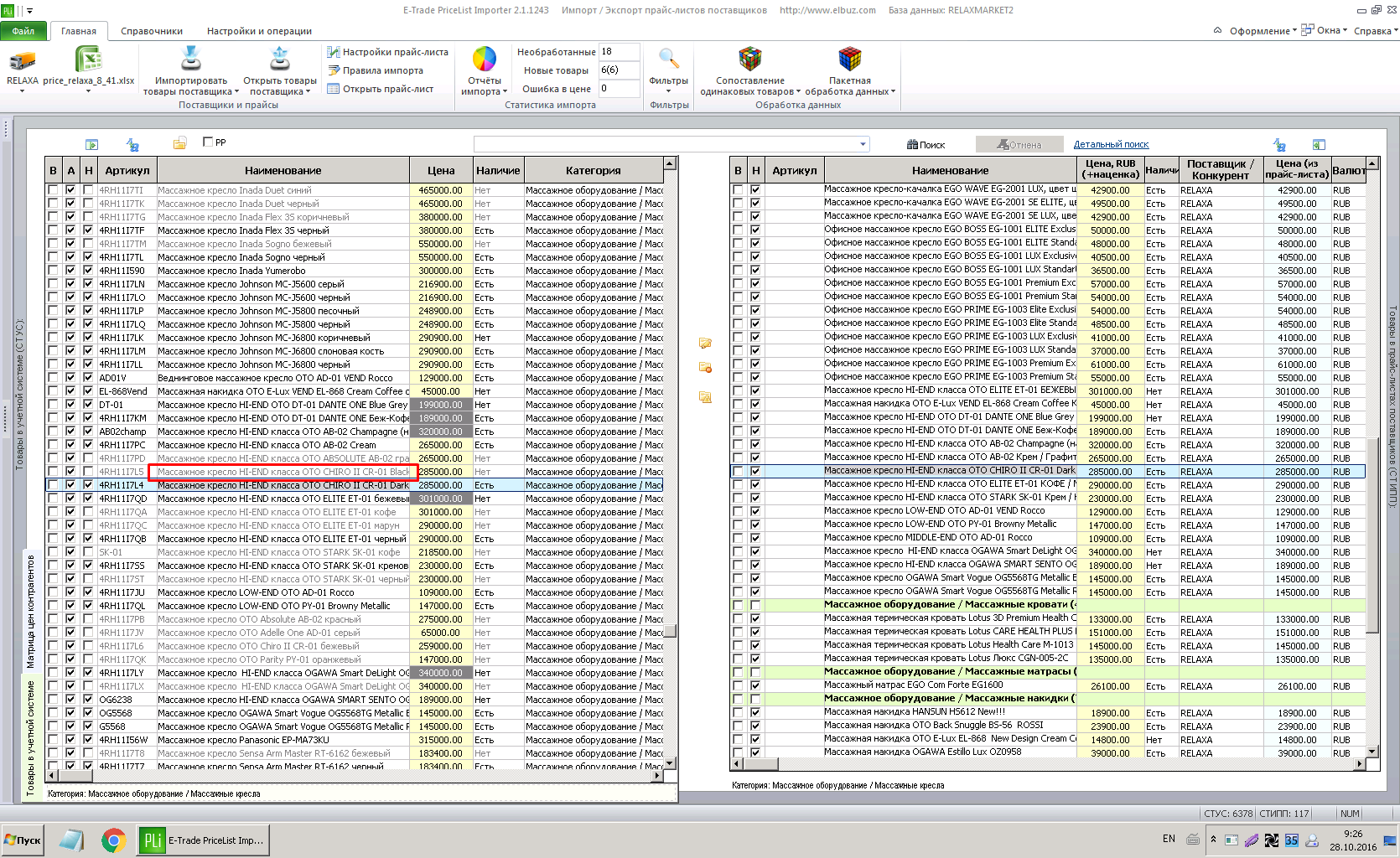Toggle the PP checkbox
Image resolution: width=1400 pixels, height=858 pixels.
pos(208,142)
